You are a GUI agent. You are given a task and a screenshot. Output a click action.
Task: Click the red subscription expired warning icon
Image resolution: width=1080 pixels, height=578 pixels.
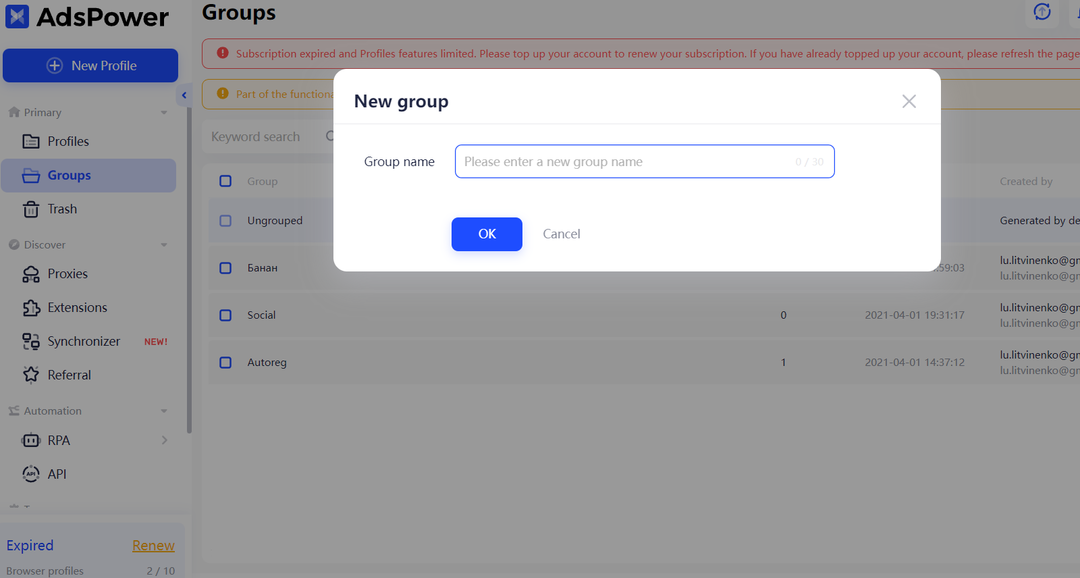tap(222, 53)
